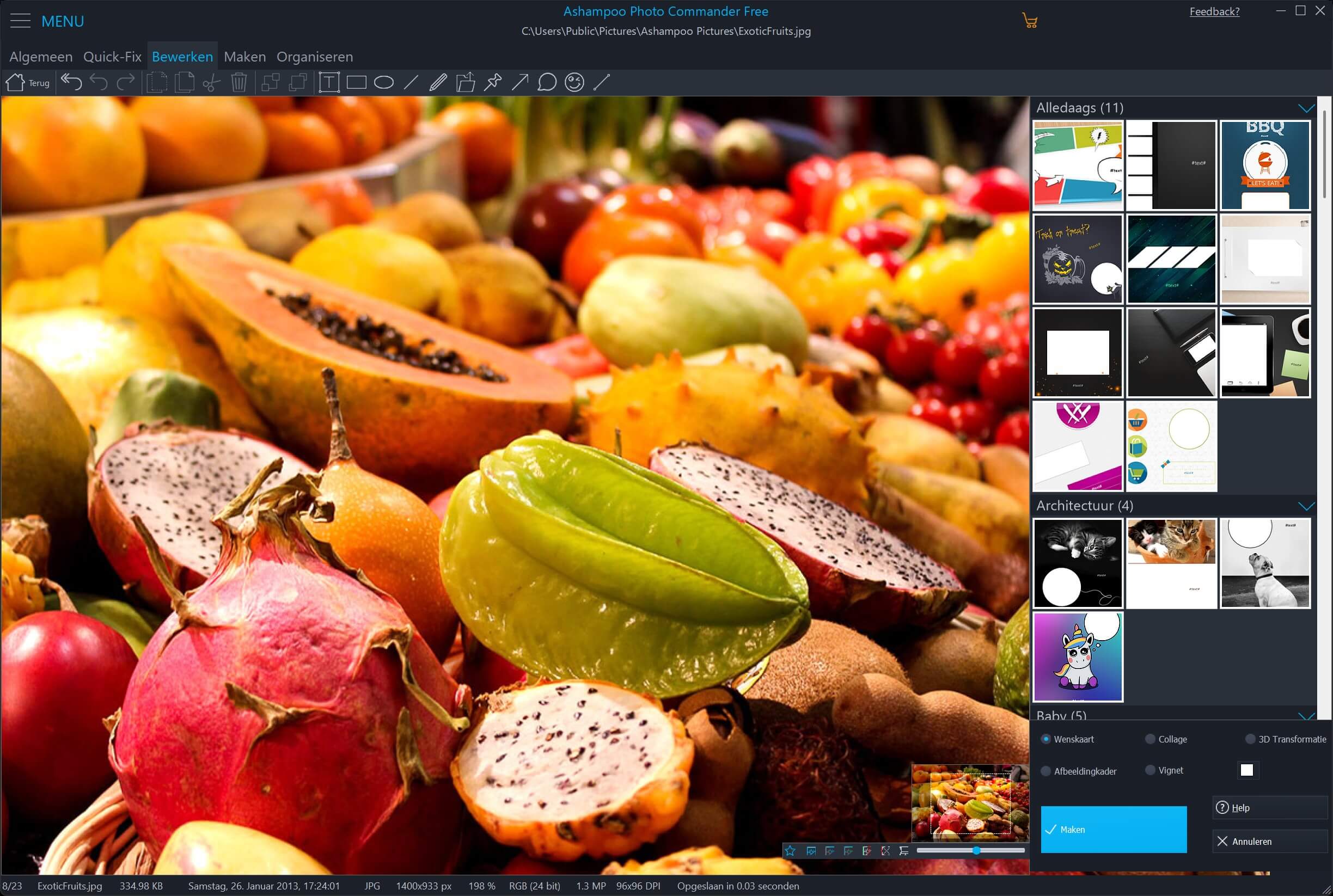
Task: Click the pushpin tool icon
Action: click(493, 82)
